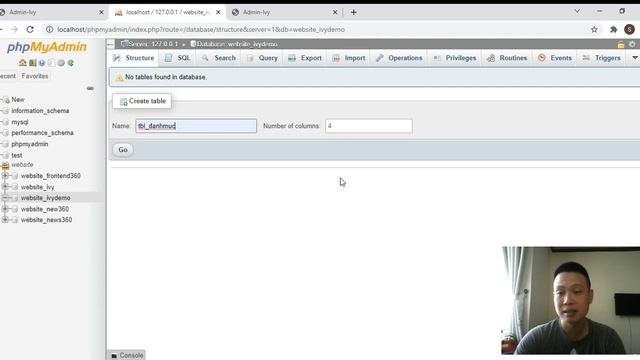This screenshot has height=360, width=640.
Task: Switch to the Routines tab
Action: pos(507,58)
